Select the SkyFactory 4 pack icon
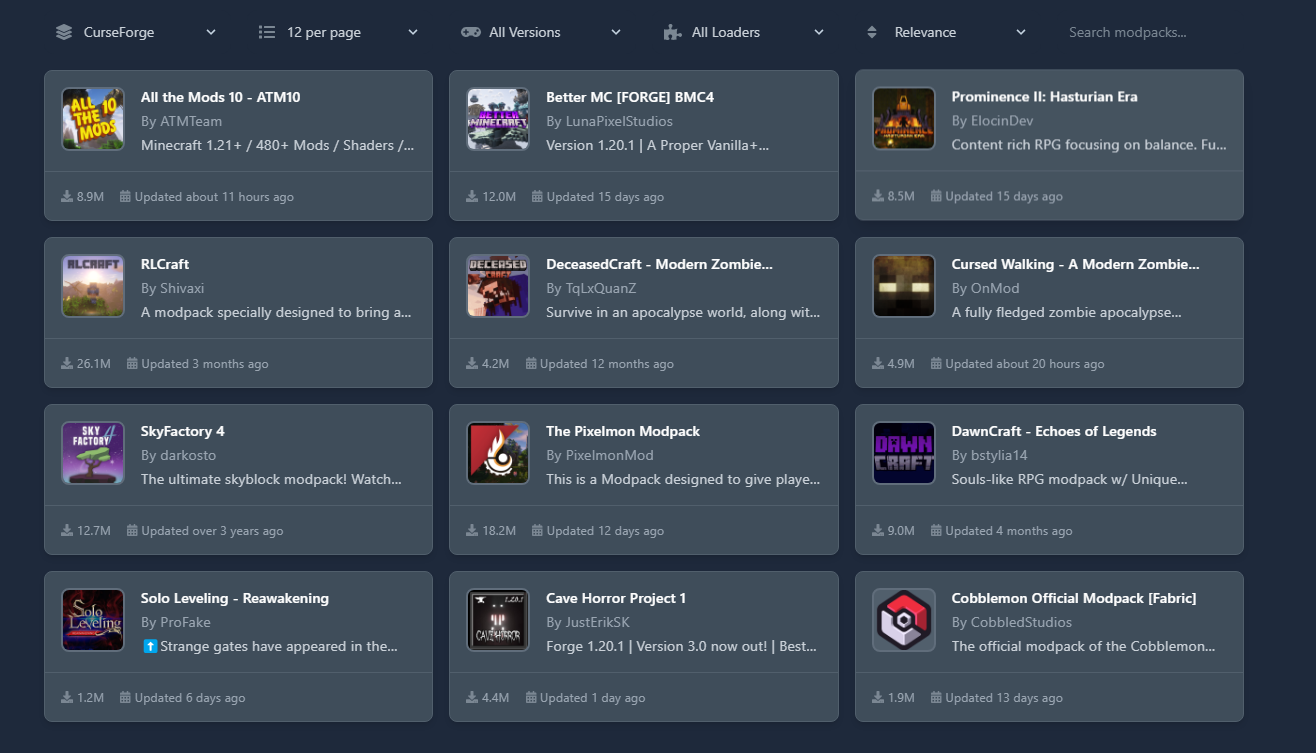Screen dimensions: 1316x753 [x=93, y=453]
